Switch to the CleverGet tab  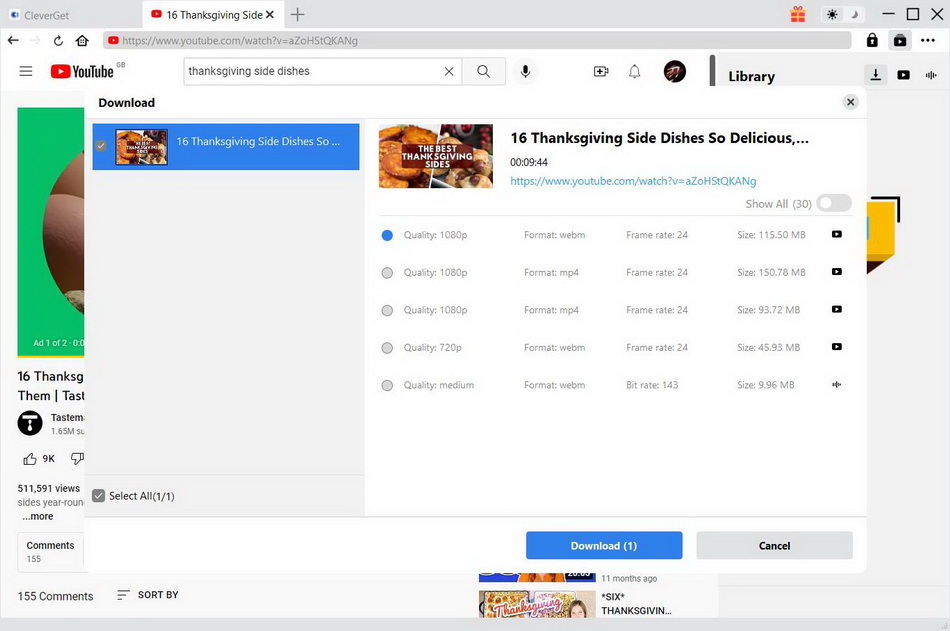[71, 15]
